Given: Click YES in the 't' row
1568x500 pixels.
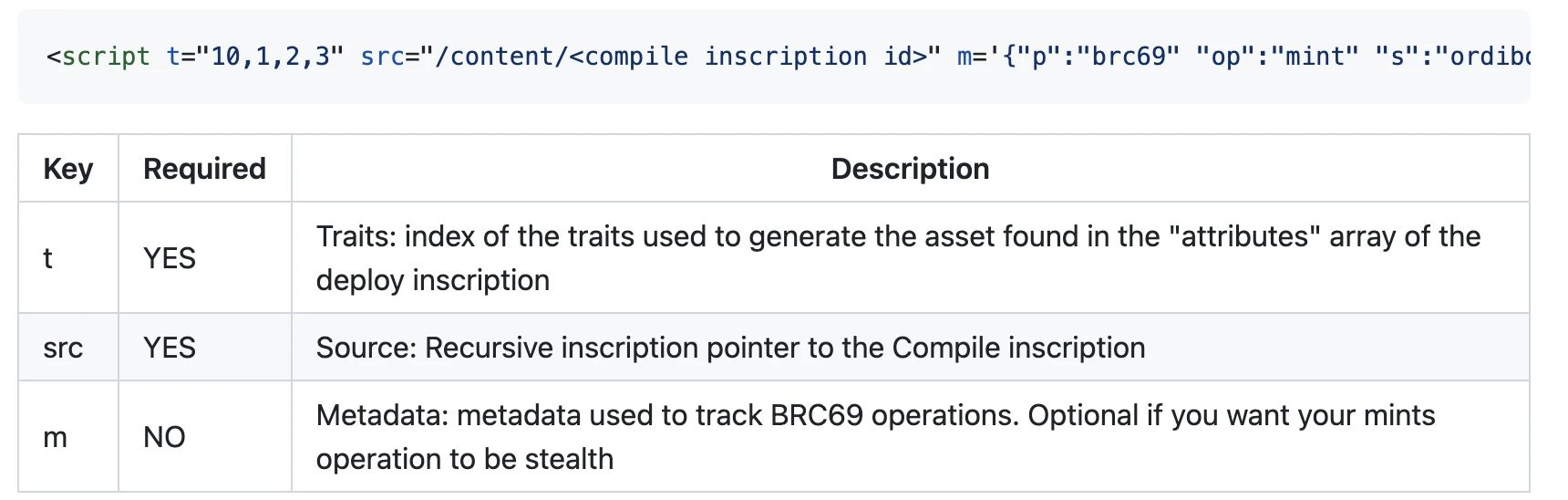Looking at the screenshot, I should pos(170,258).
